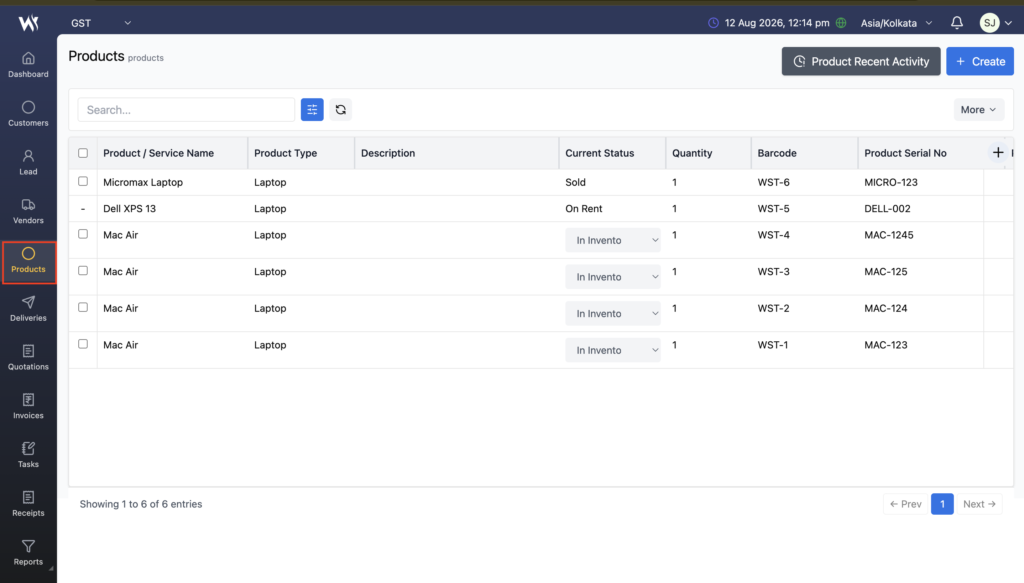The image size is (1024, 583).
Task: Open status dropdown for WST-4 row
Action: (x=613, y=240)
